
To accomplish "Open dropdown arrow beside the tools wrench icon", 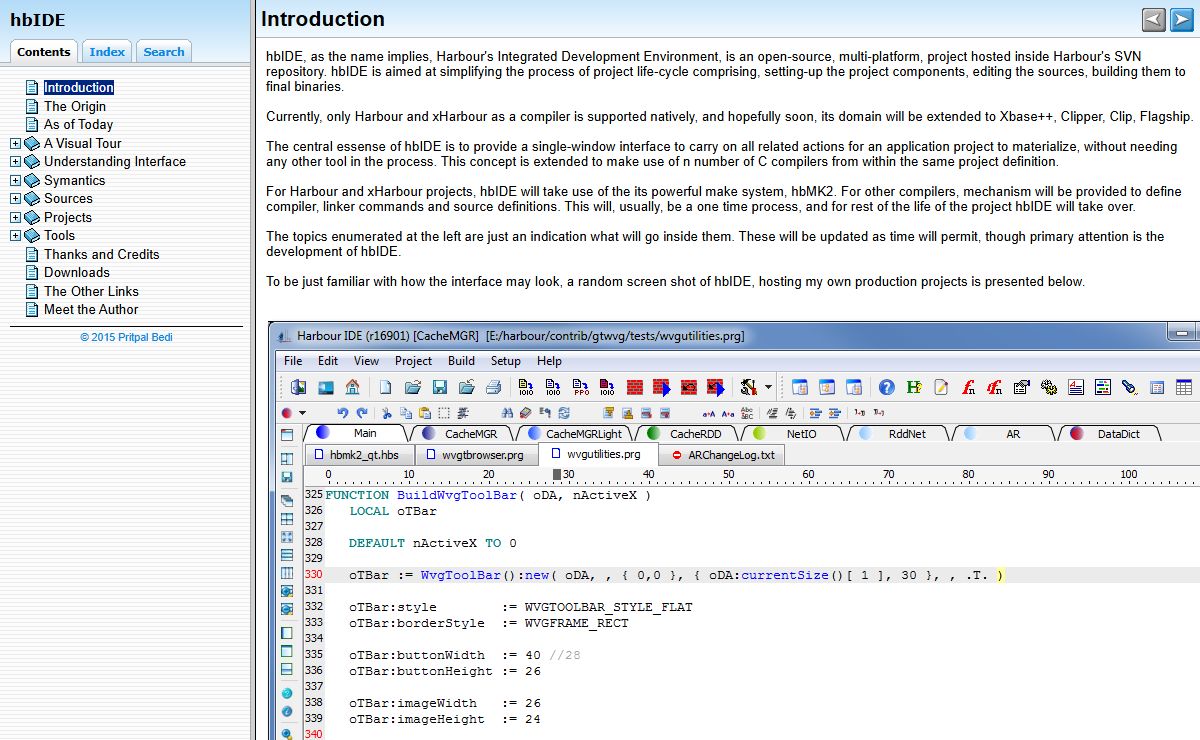I will coord(768,387).
